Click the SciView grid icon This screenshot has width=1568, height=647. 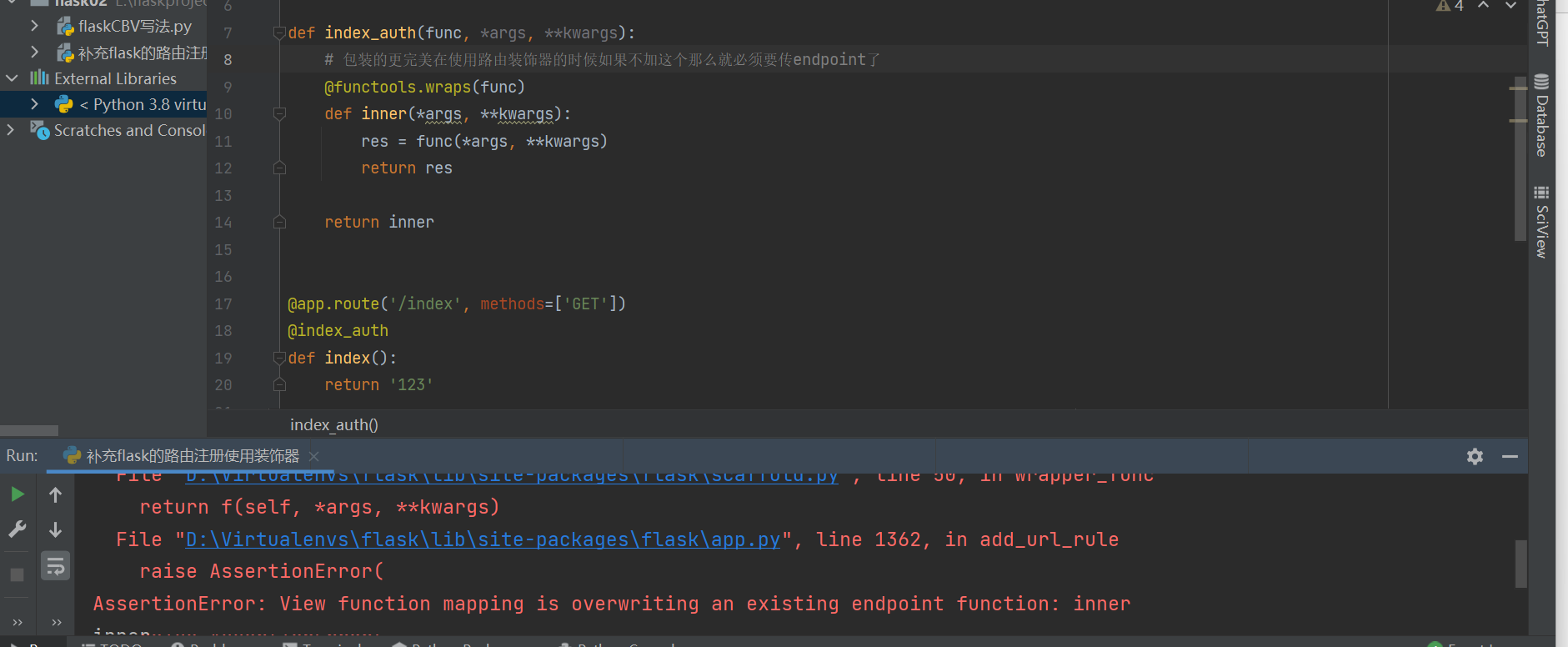click(1541, 193)
